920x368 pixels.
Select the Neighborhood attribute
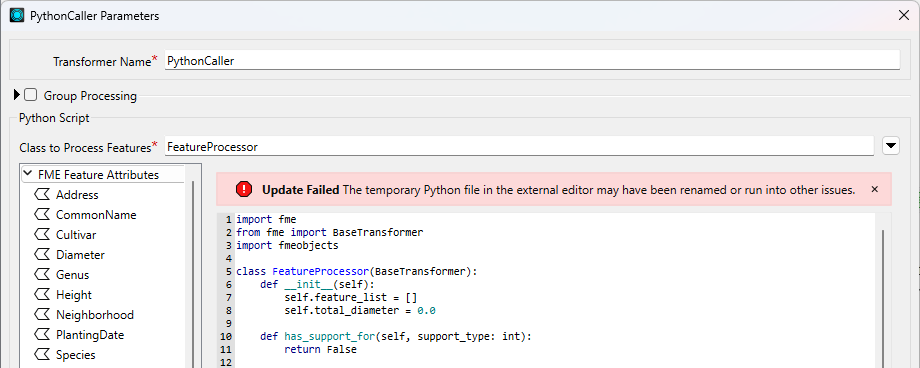[x=95, y=315]
